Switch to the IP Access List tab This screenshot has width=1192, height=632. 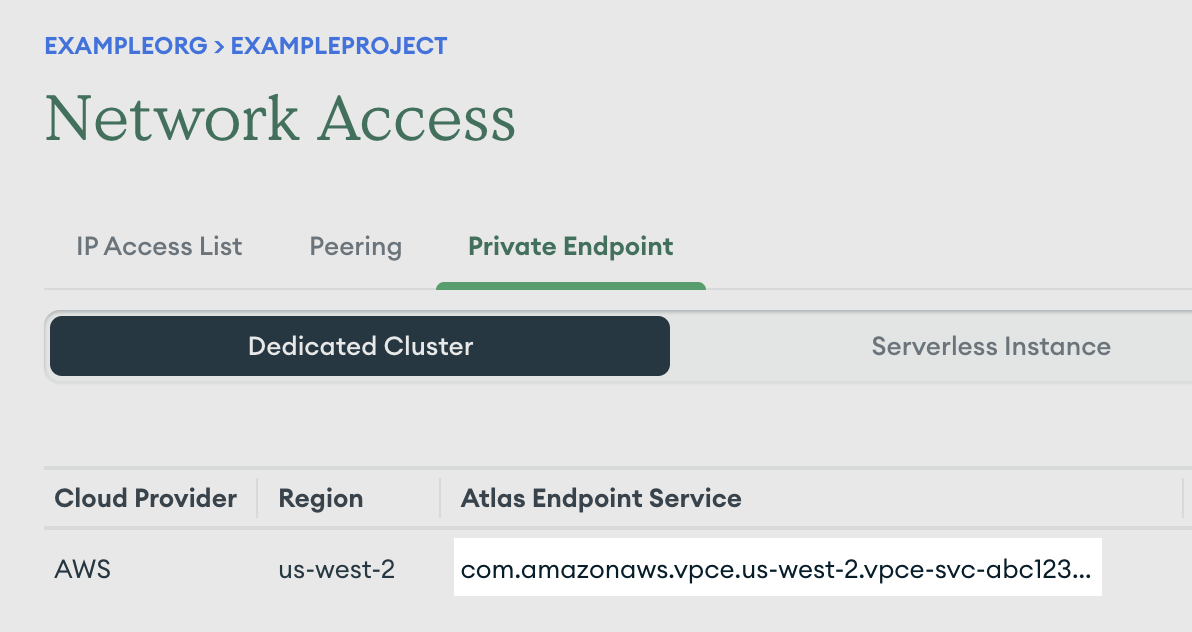click(x=159, y=246)
